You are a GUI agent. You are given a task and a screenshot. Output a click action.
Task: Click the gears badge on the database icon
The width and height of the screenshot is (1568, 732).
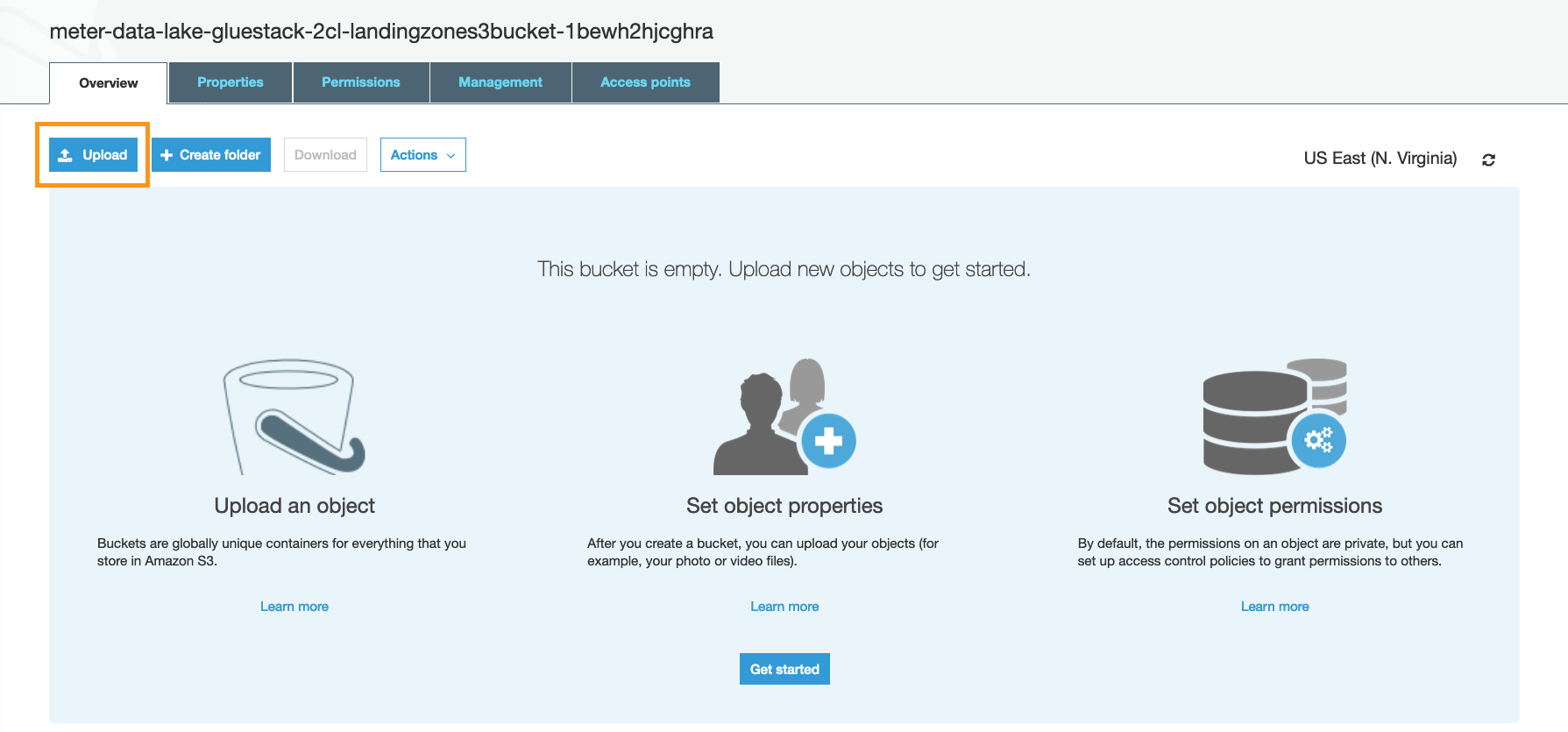click(1318, 440)
